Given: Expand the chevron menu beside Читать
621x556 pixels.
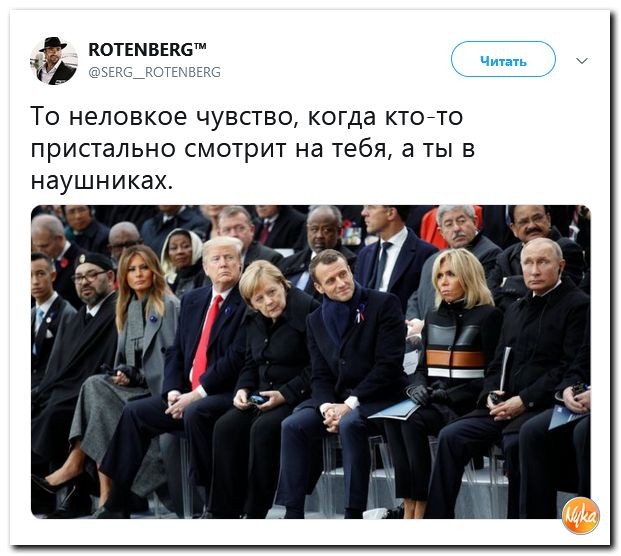Looking at the screenshot, I should 581,61.
